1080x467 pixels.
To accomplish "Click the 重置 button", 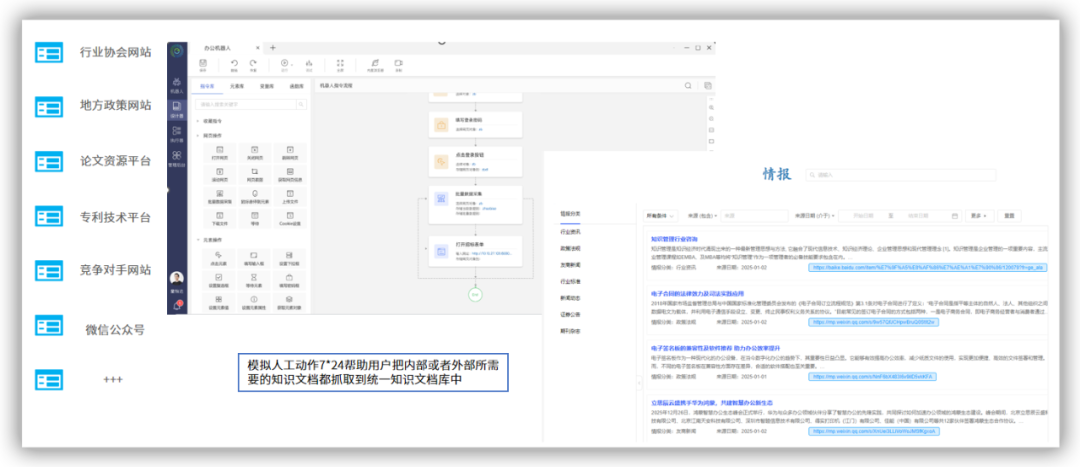I will [1009, 216].
